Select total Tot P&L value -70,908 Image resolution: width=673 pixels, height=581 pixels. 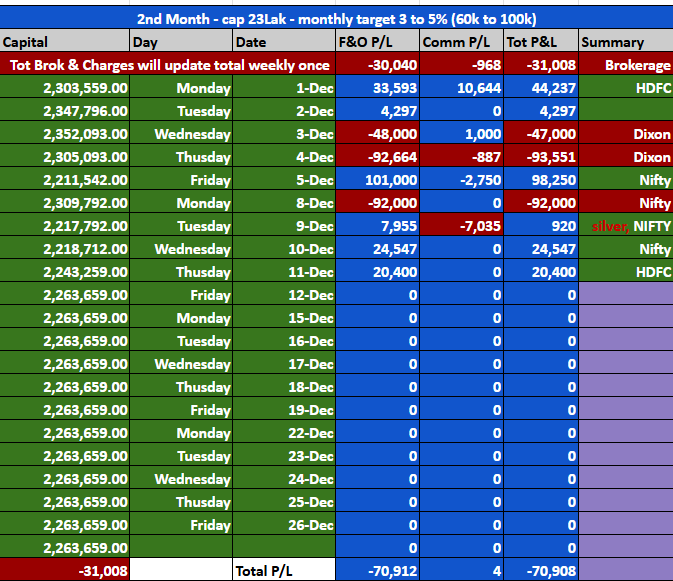(541, 570)
